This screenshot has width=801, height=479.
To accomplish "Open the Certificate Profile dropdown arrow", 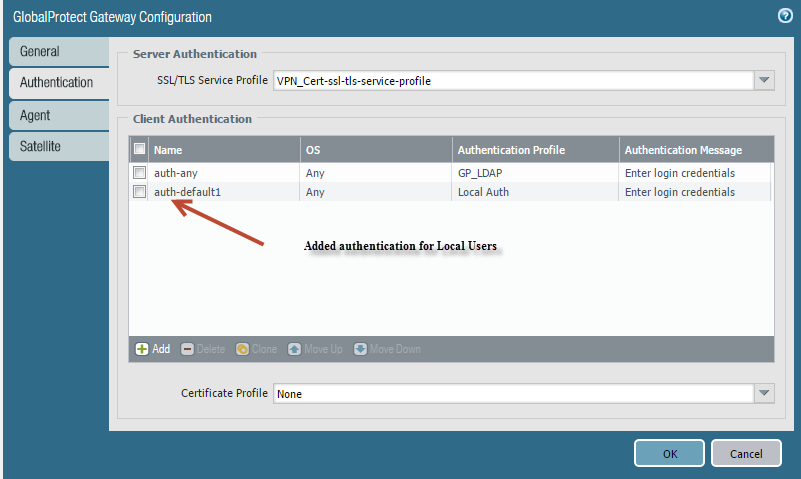I will [x=764, y=394].
